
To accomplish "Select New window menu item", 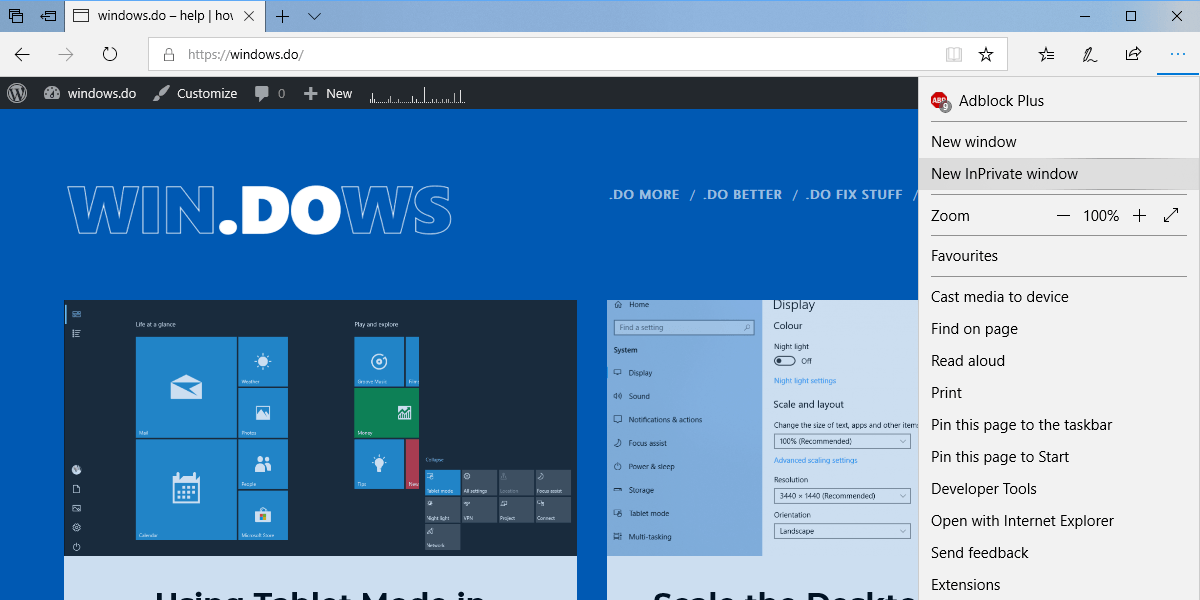I will tap(1059, 142).
